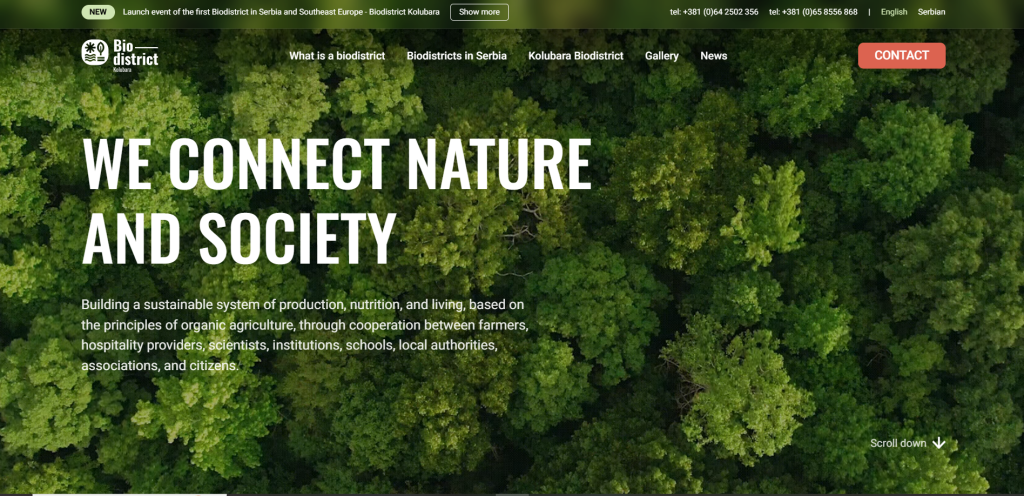The height and width of the screenshot is (496, 1024).
Task: Go to the Kolubara Biodistrict page
Action: (x=575, y=55)
